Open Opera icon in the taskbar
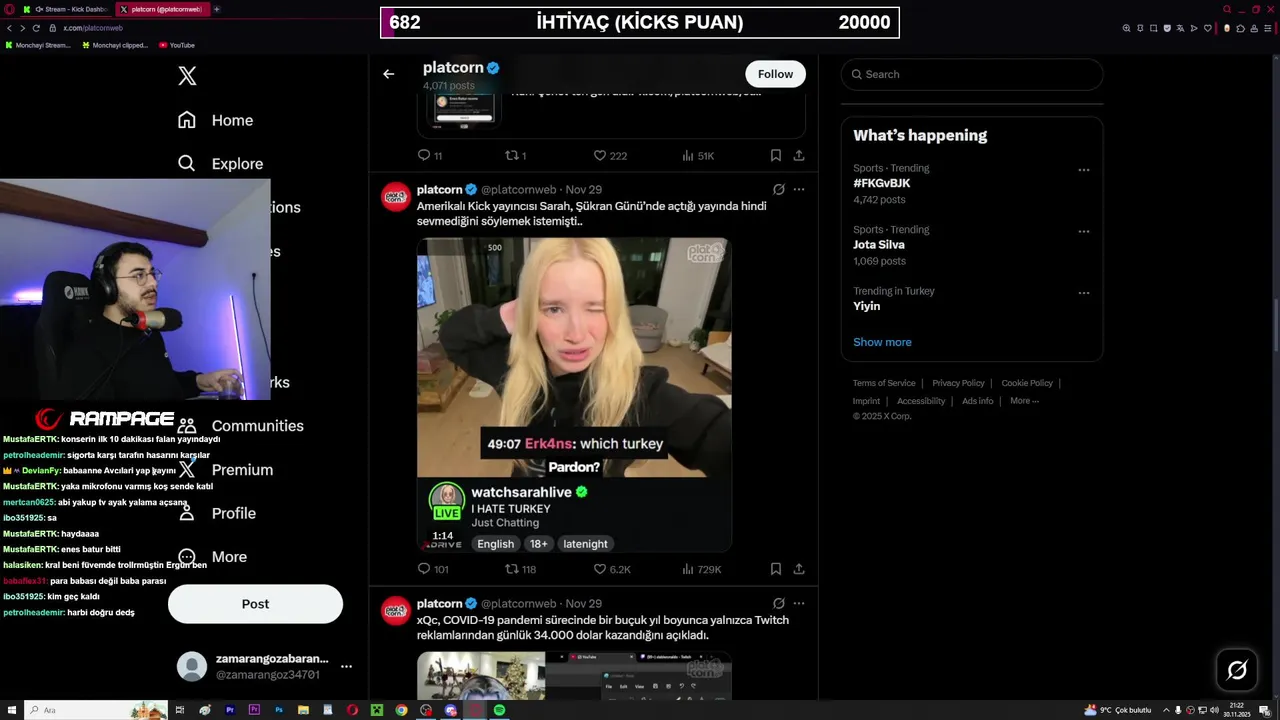This screenshot has height=720, width=1280. 352,710
